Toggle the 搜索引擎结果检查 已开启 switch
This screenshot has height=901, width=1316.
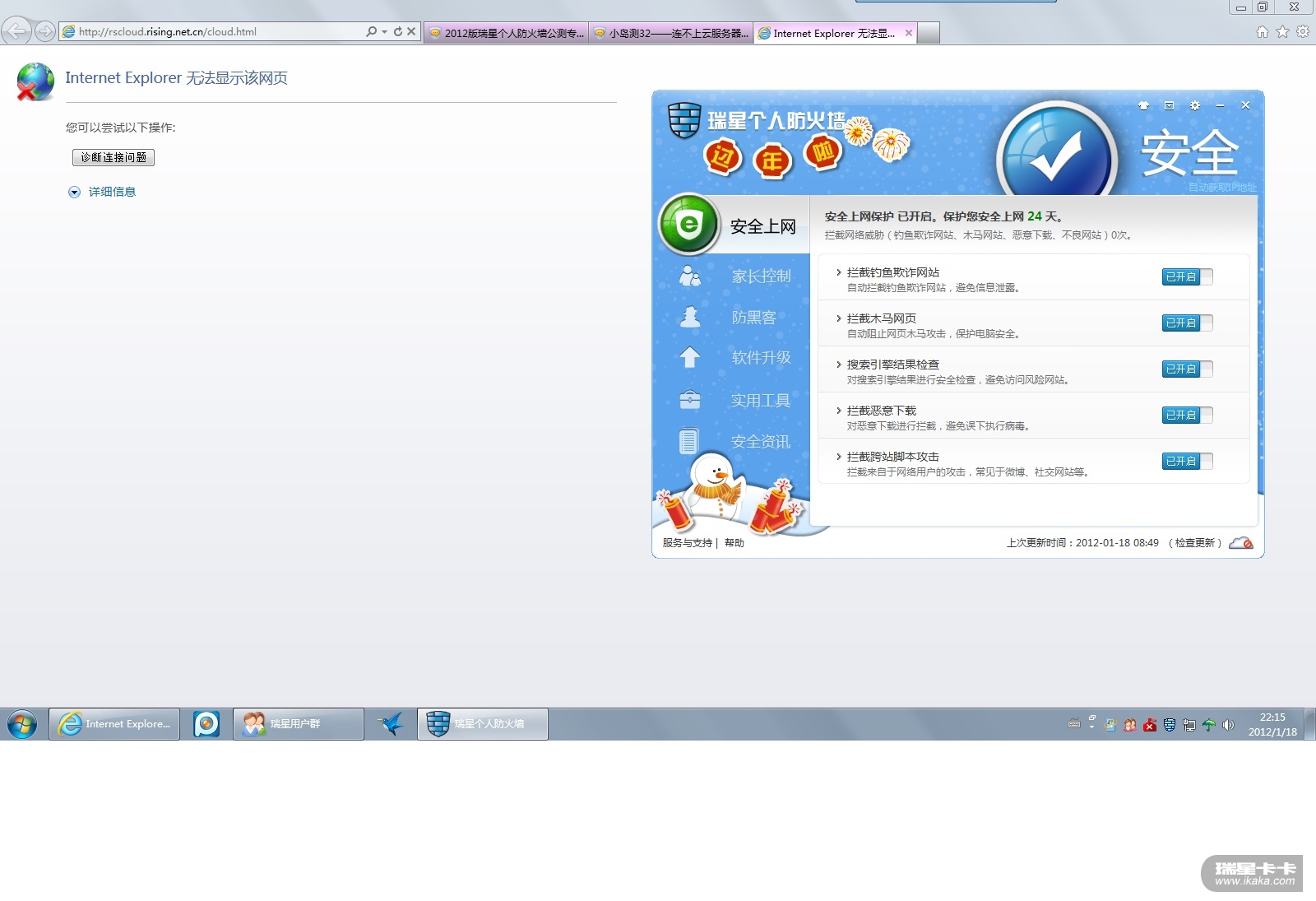pyautogui.click(x=1187, y=369)
